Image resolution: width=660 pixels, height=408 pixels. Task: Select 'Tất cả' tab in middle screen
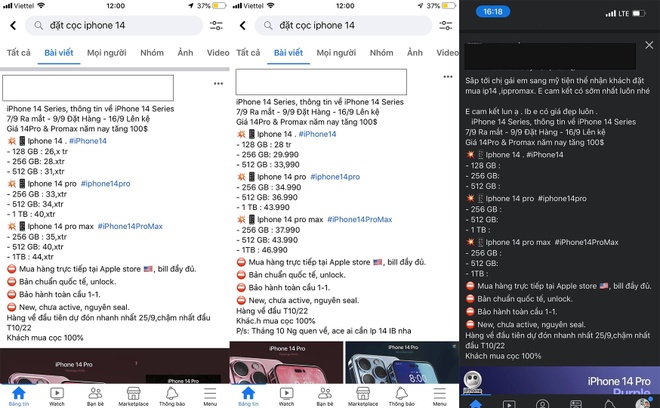point(248,53)
